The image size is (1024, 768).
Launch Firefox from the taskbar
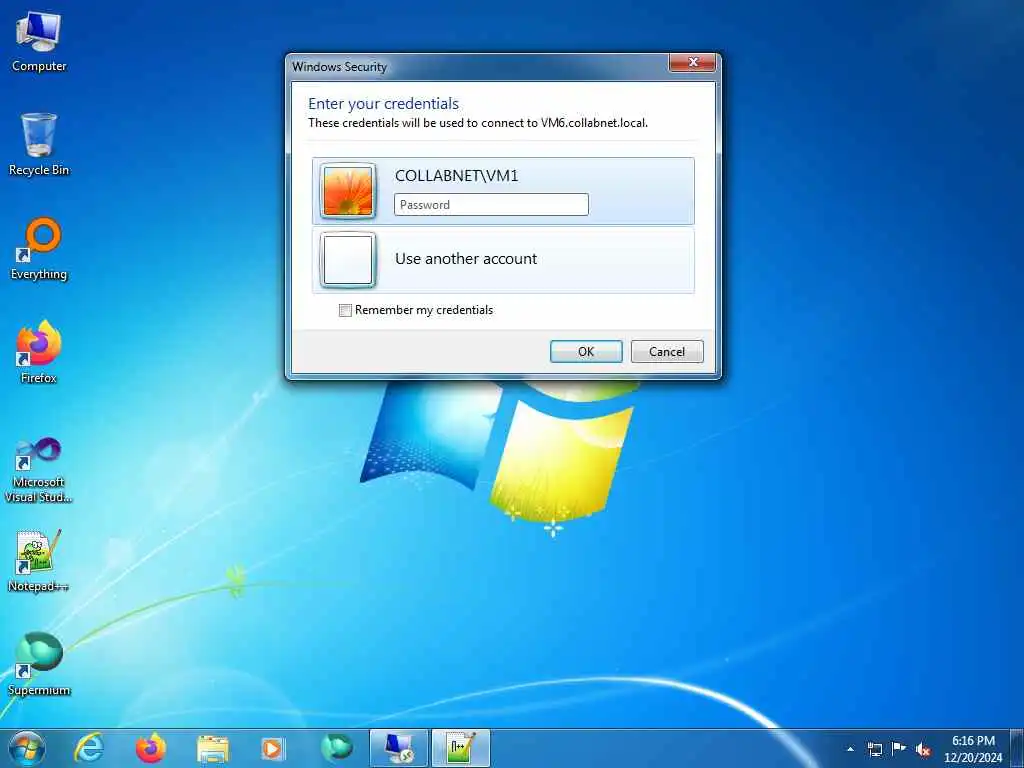[150, 748]
